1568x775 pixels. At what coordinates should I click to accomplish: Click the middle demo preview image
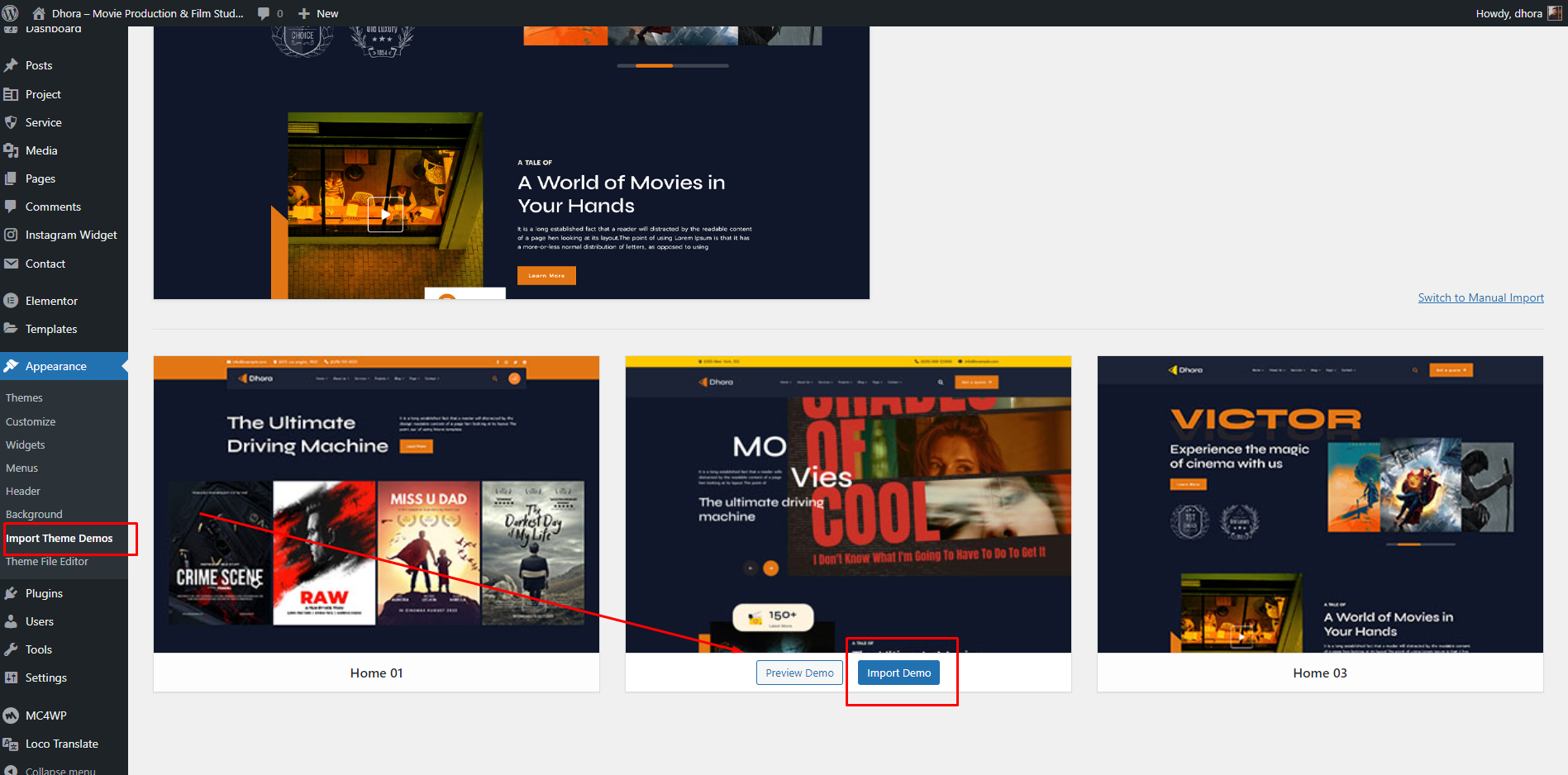point(848,504)
